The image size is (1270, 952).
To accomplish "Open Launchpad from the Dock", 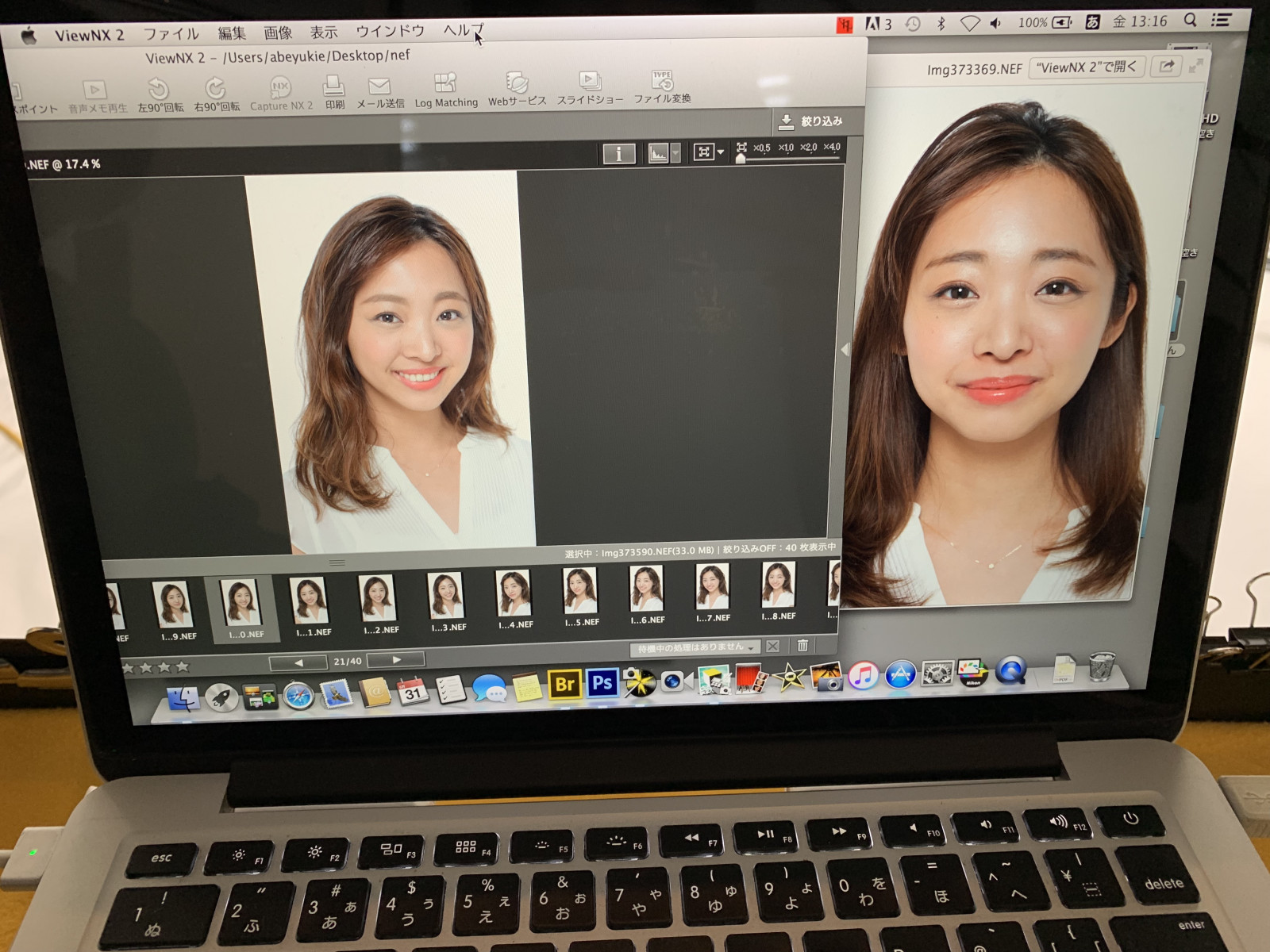I will (x=221, y=697).
